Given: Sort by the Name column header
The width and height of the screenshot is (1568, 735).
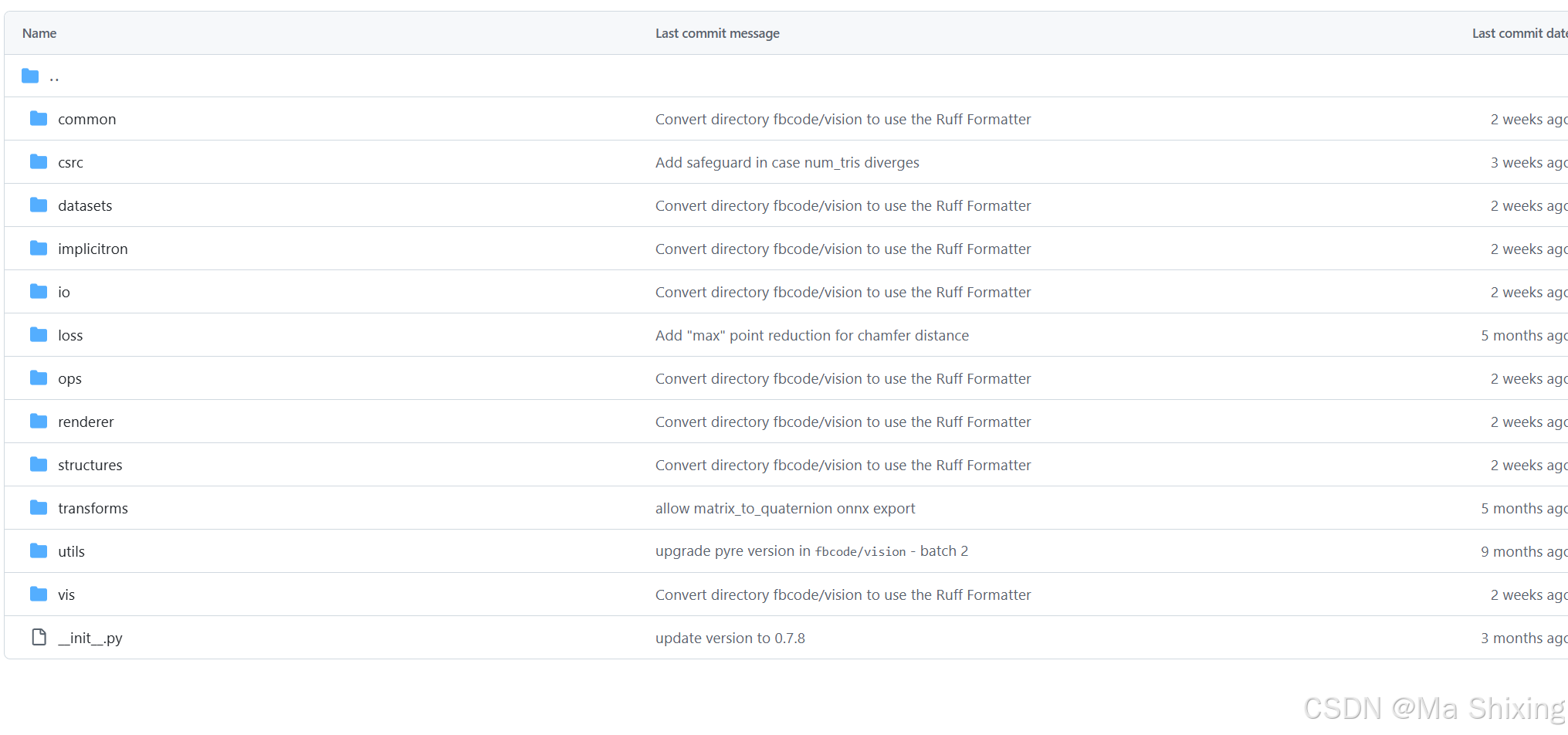Looking at the screenshot, I should click(39, 32).
